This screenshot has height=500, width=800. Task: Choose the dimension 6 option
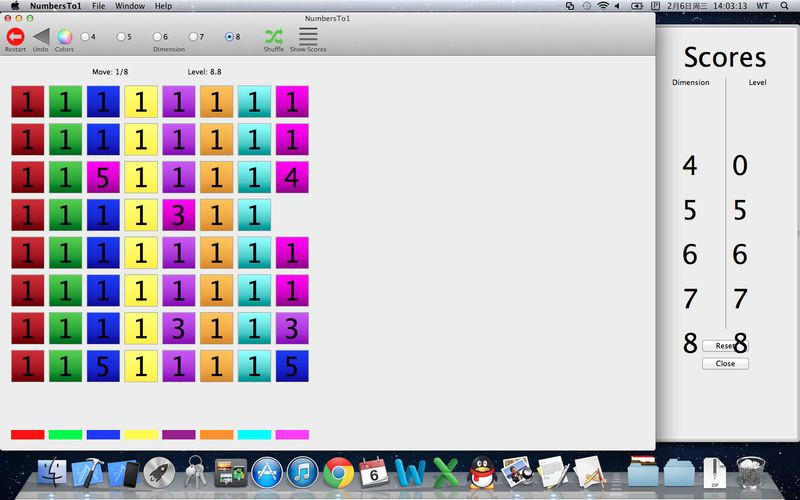(157, 37)
